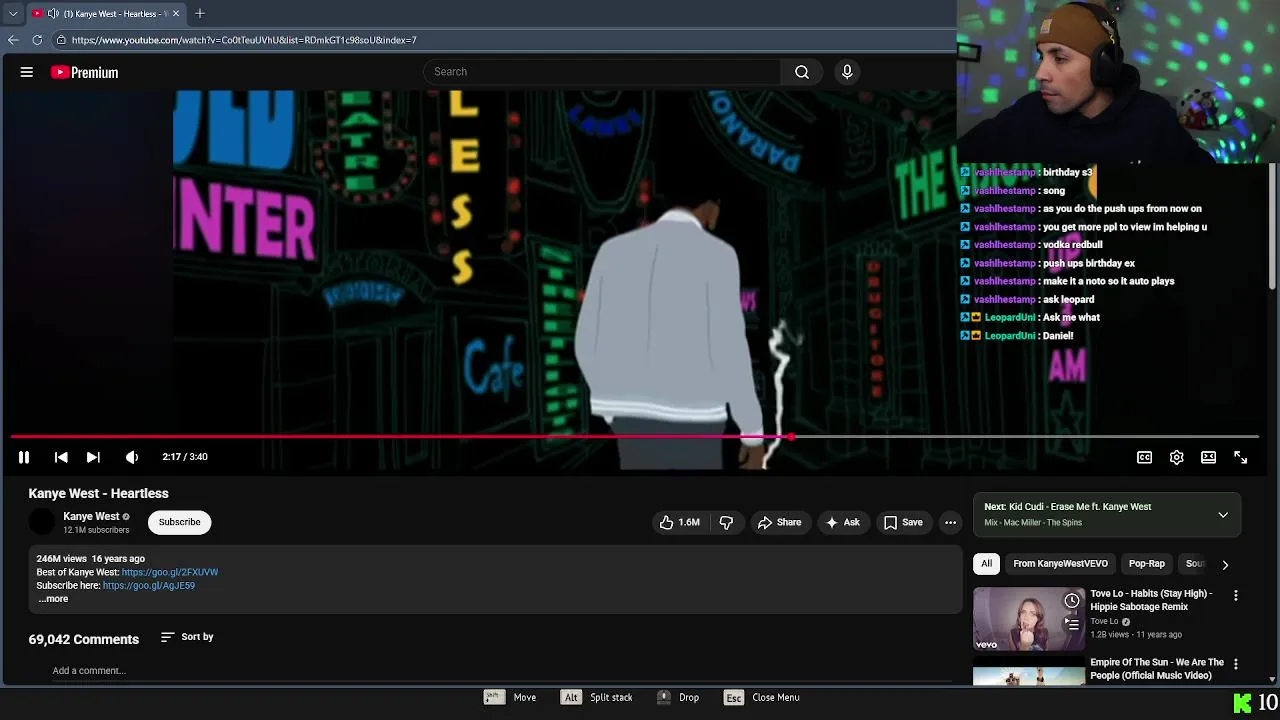Go to YouTube Premium home logo
Viewport: 1280px width, 720px height.
85,72
